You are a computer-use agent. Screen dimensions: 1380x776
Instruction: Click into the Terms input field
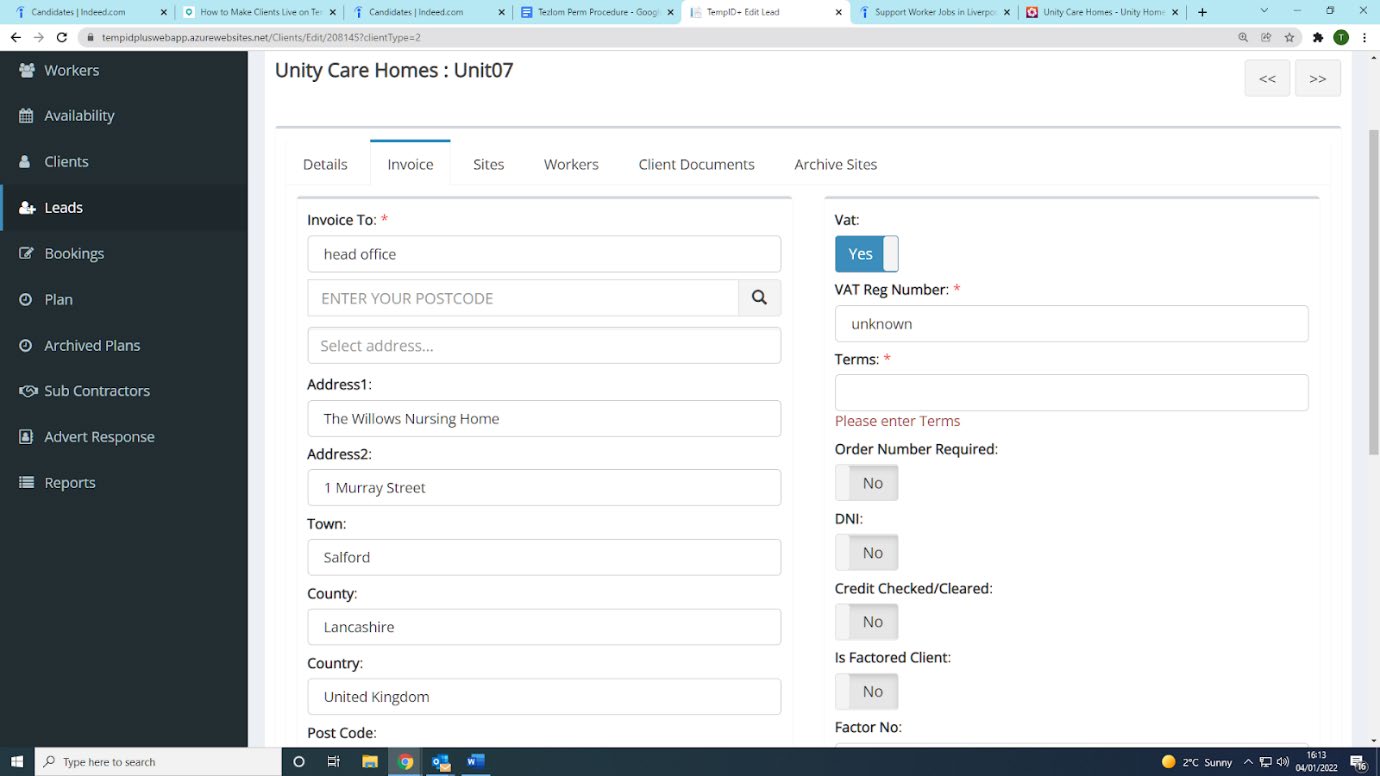[1071, 392]
